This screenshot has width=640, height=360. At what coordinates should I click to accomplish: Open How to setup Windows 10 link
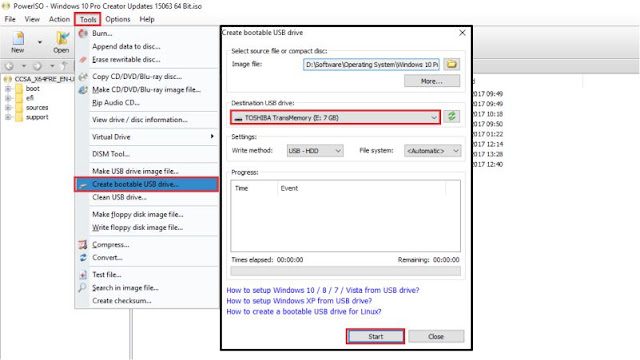coord(322,290)
